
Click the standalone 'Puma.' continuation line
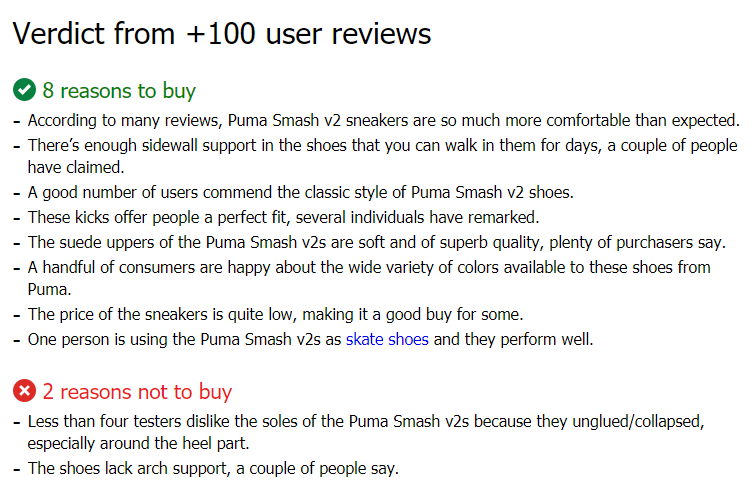point(50,290)
